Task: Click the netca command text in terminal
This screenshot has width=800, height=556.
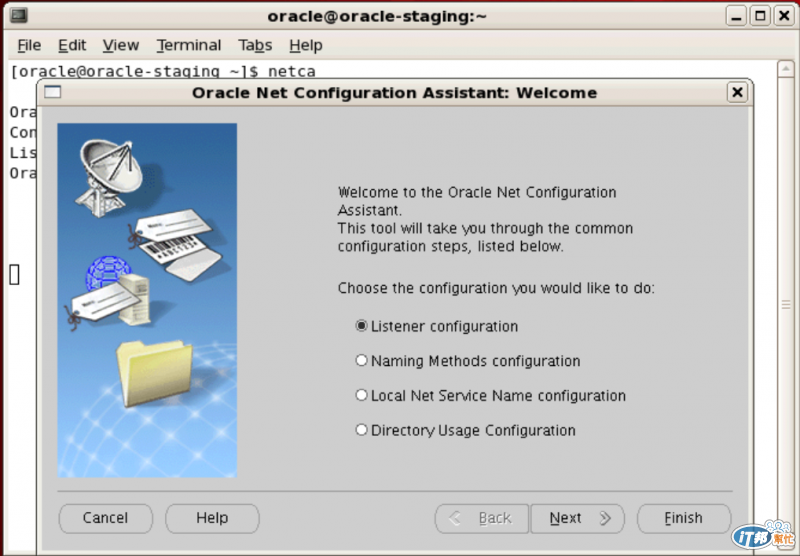Action: pos(292,71)
